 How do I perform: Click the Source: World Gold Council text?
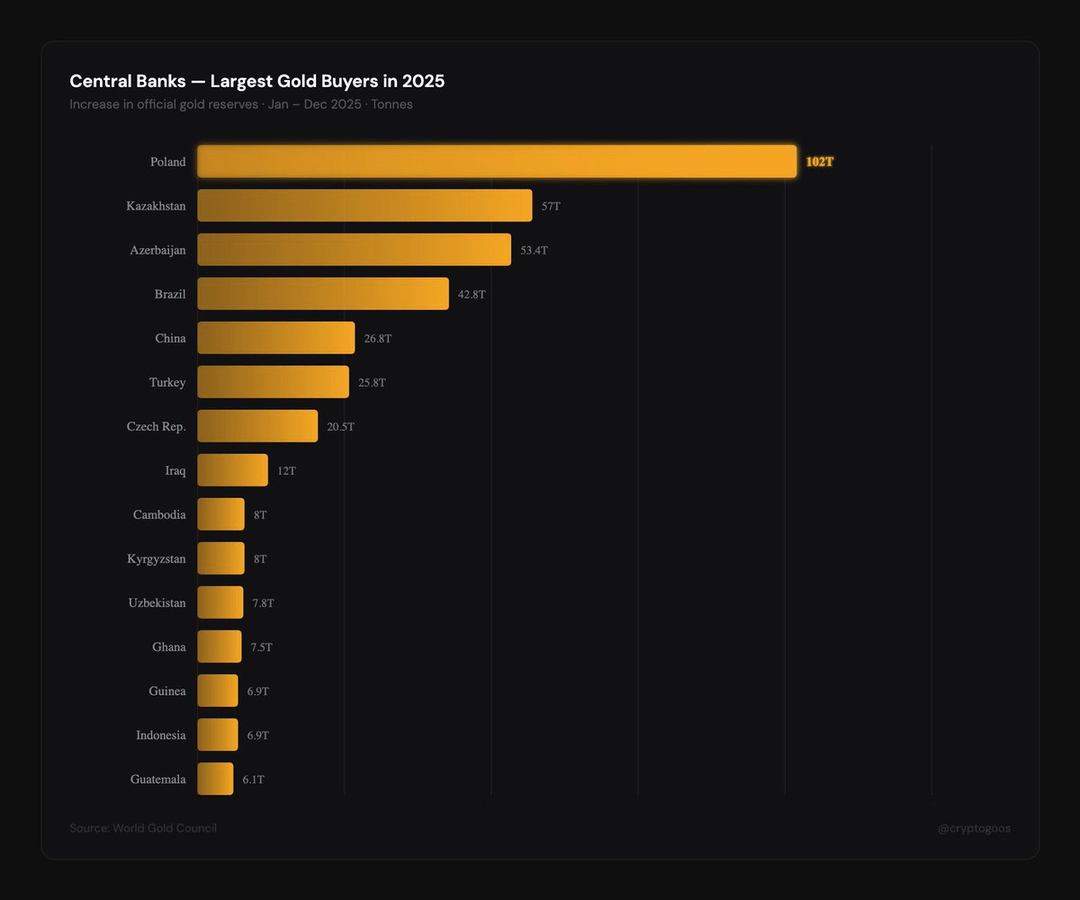[143, 828]
